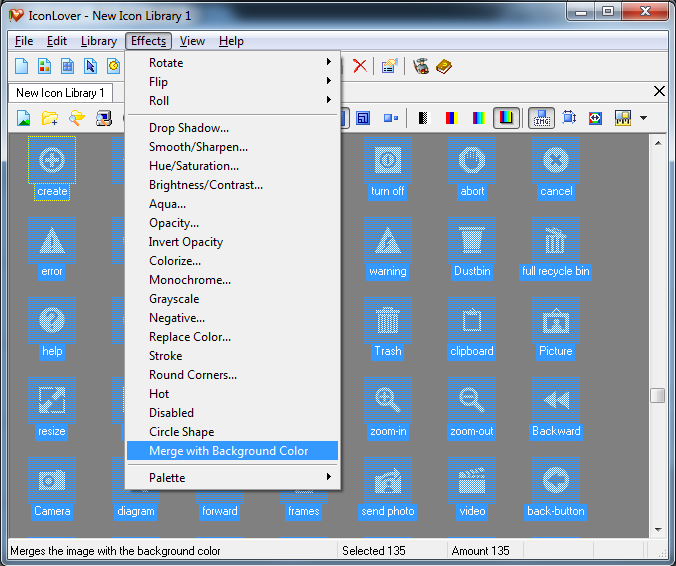Click the scrollbar up arrow

click(x=658, y=143)
